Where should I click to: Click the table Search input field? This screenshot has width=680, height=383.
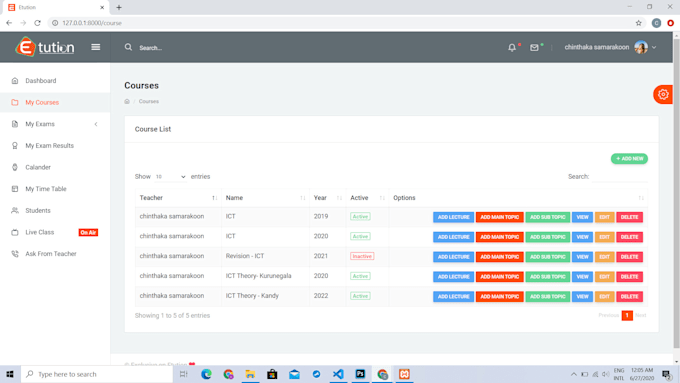tap(619, 177)
